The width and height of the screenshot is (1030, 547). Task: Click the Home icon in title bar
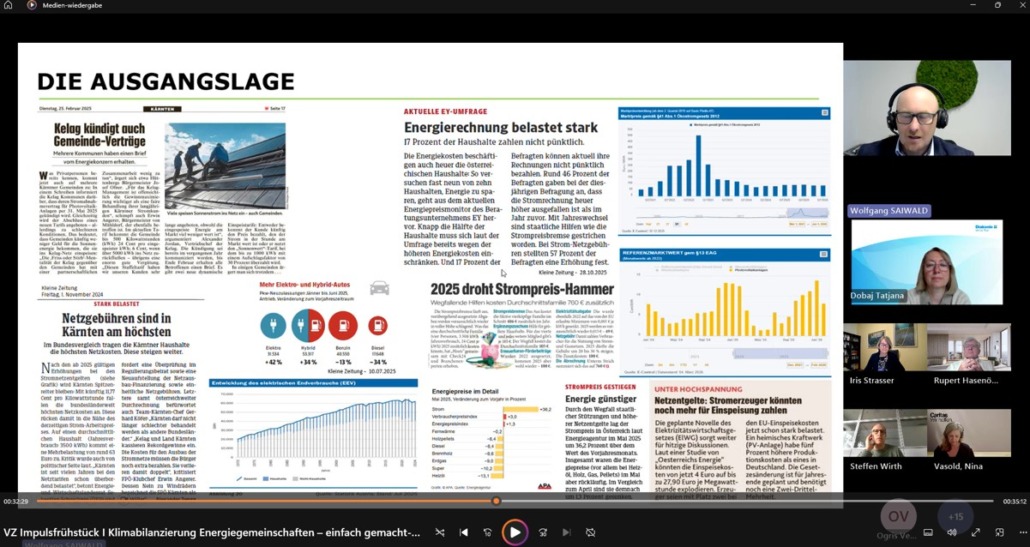[x=10, y=5]
